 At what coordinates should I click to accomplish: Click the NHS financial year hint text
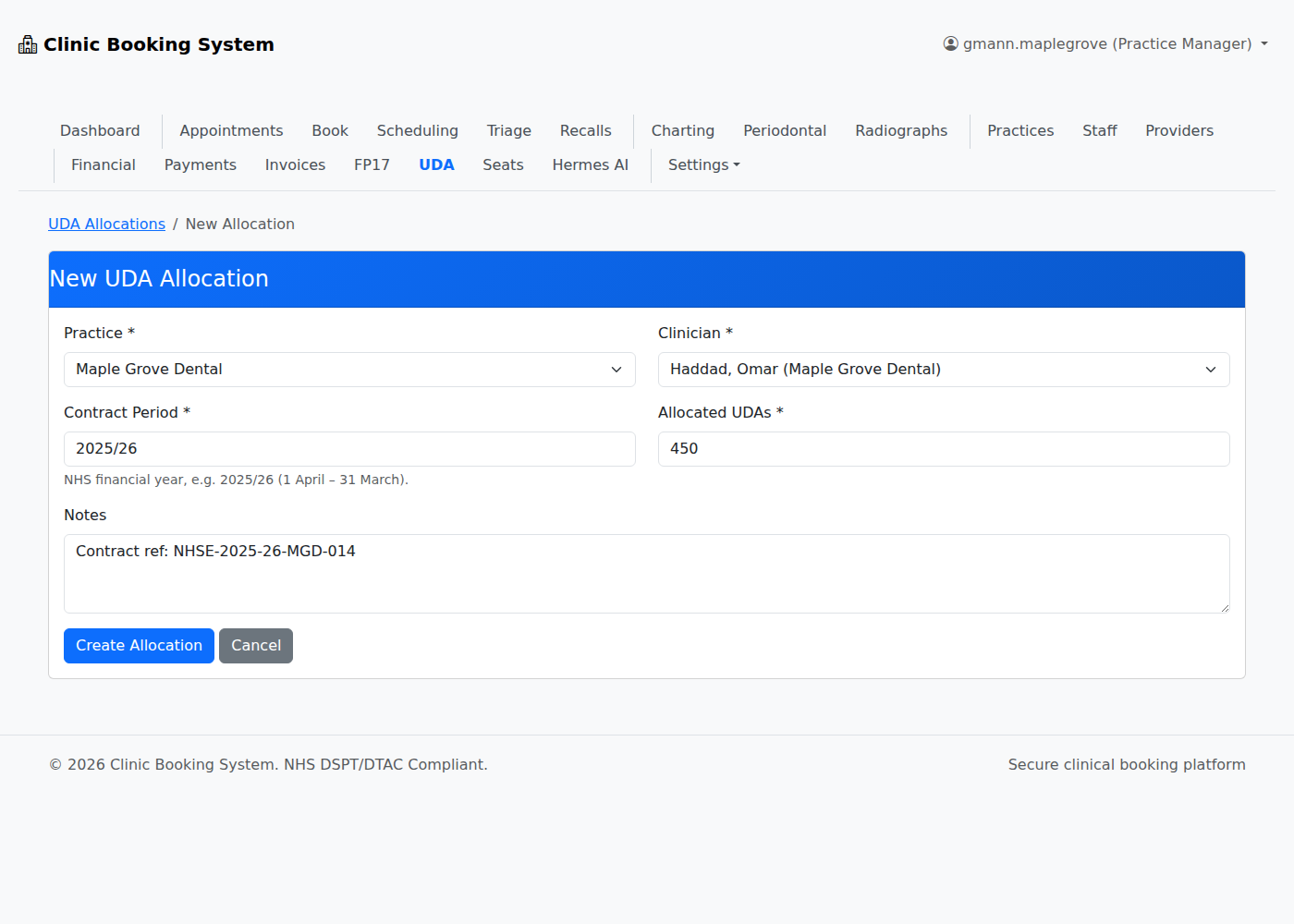(x=236, y=480)
